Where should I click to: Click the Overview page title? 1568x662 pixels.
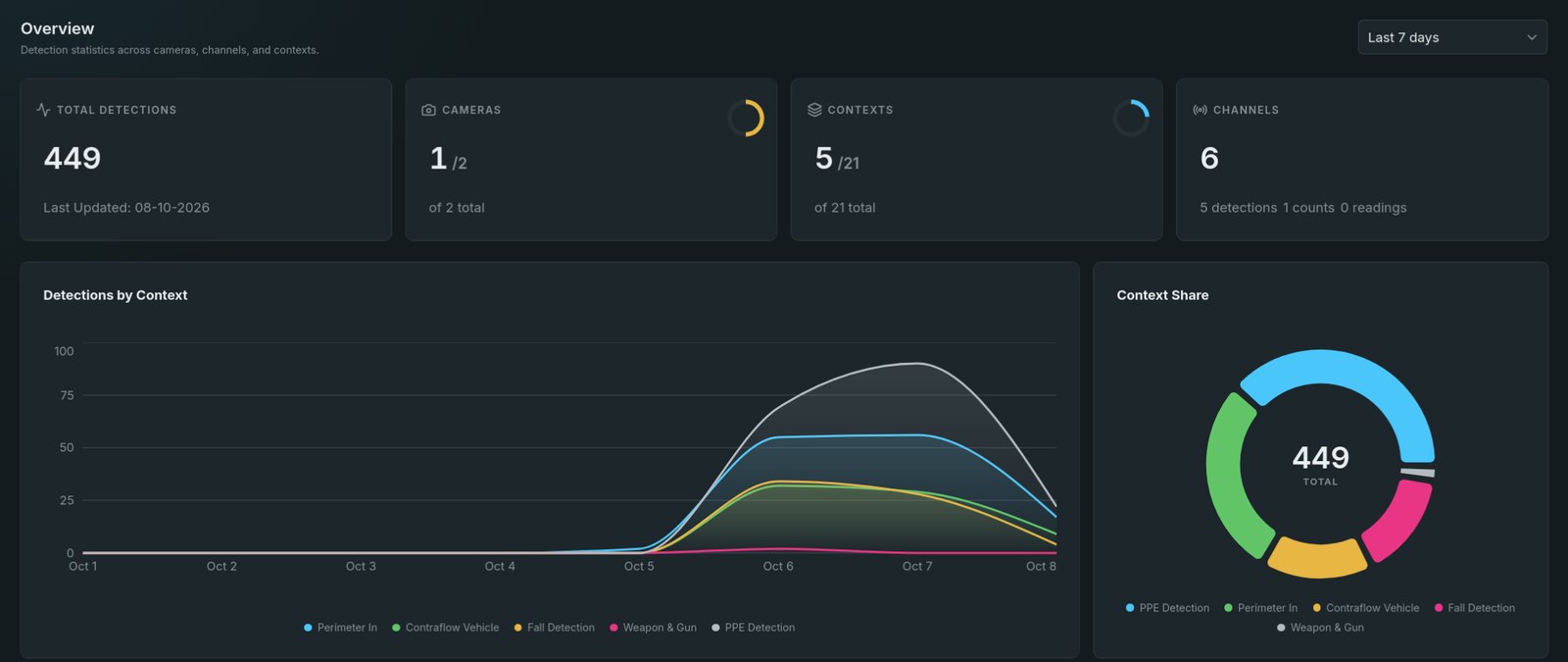pos(58,28)
